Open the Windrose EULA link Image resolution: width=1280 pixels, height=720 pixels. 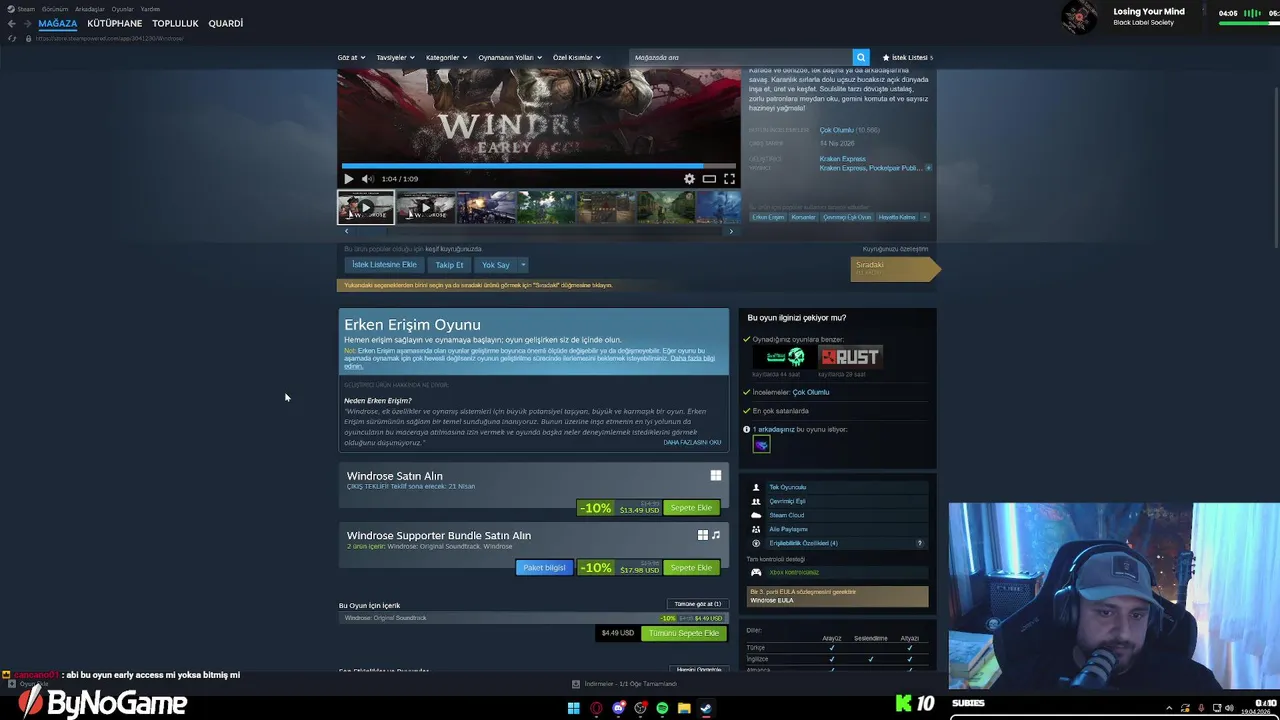coord(771,600)
